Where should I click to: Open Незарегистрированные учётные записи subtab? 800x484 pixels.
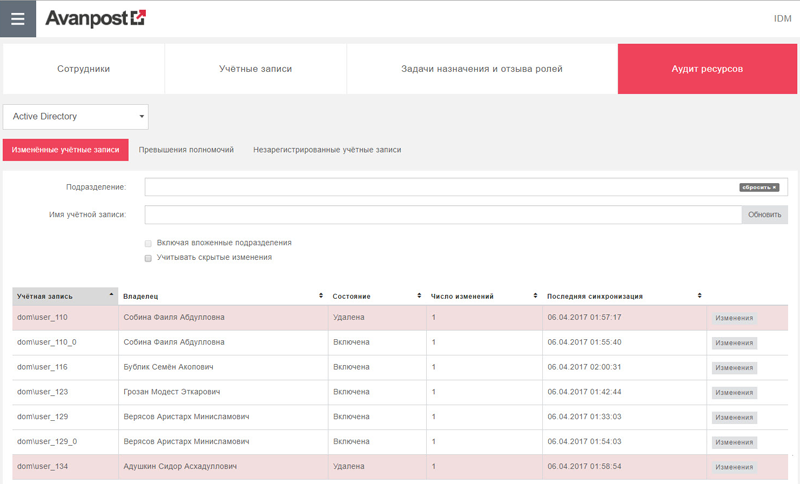pyautogui.click(x=327, y=150)
